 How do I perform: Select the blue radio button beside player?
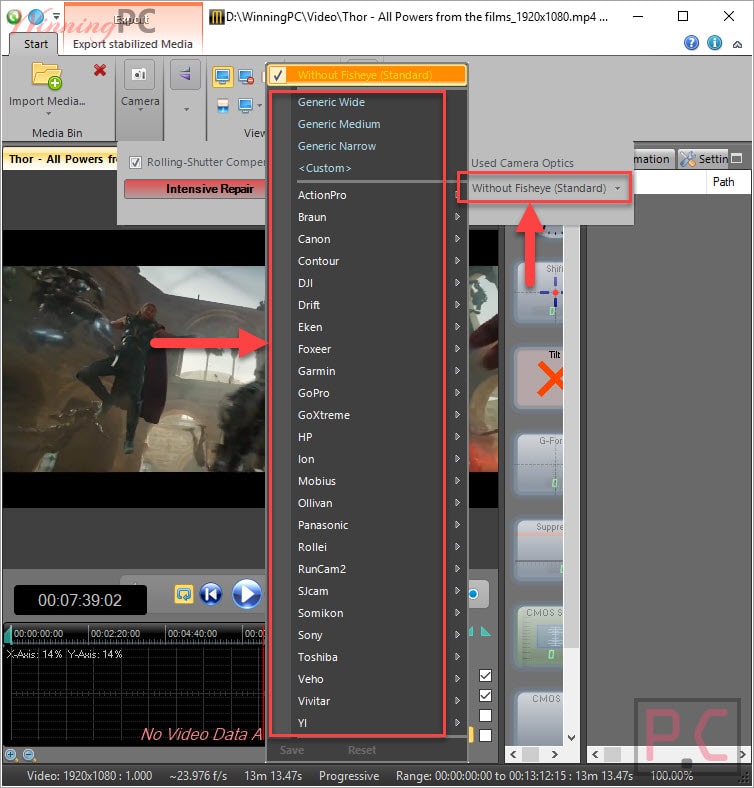[x=474, y=594]
